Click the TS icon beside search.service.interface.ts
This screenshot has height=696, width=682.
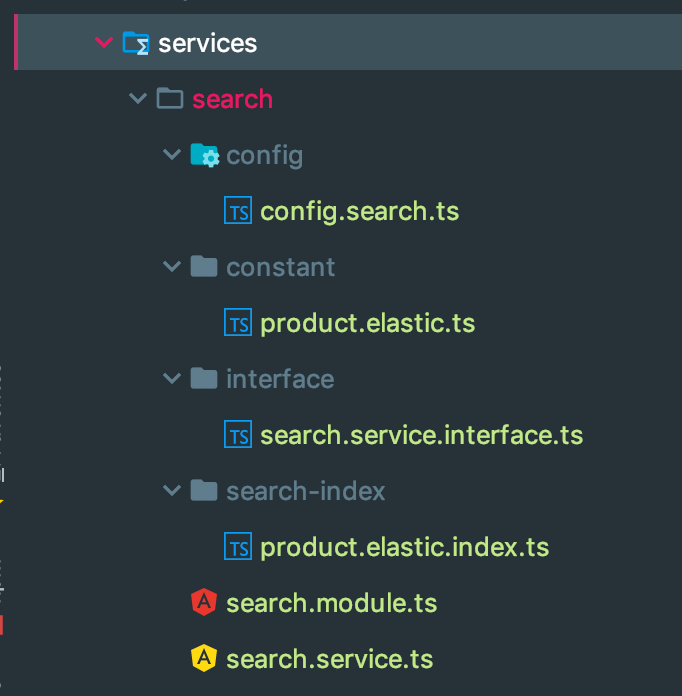pos(238,436)
